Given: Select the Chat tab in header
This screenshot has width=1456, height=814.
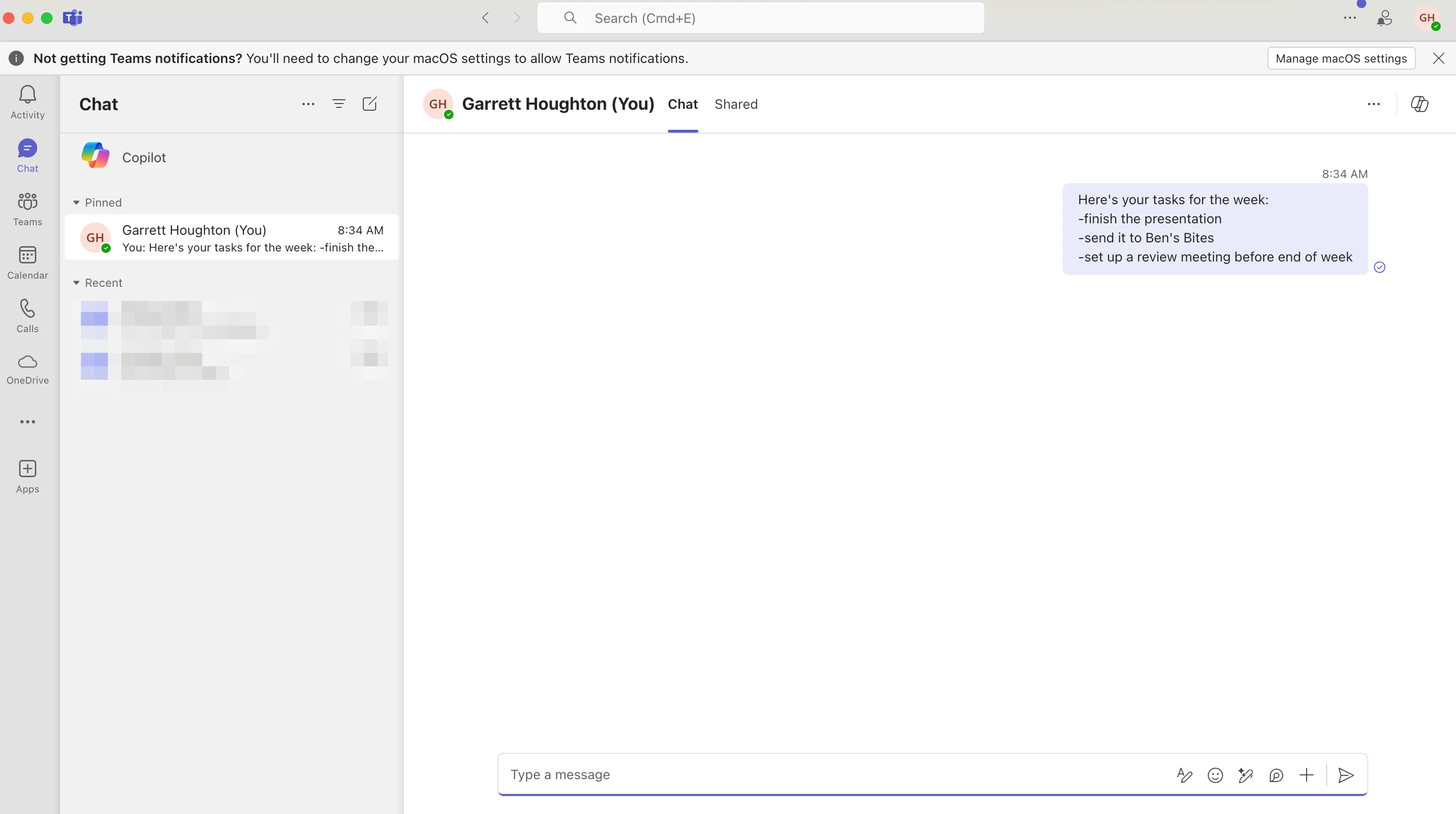Looking at the screenshot, I should click(682, 104).
